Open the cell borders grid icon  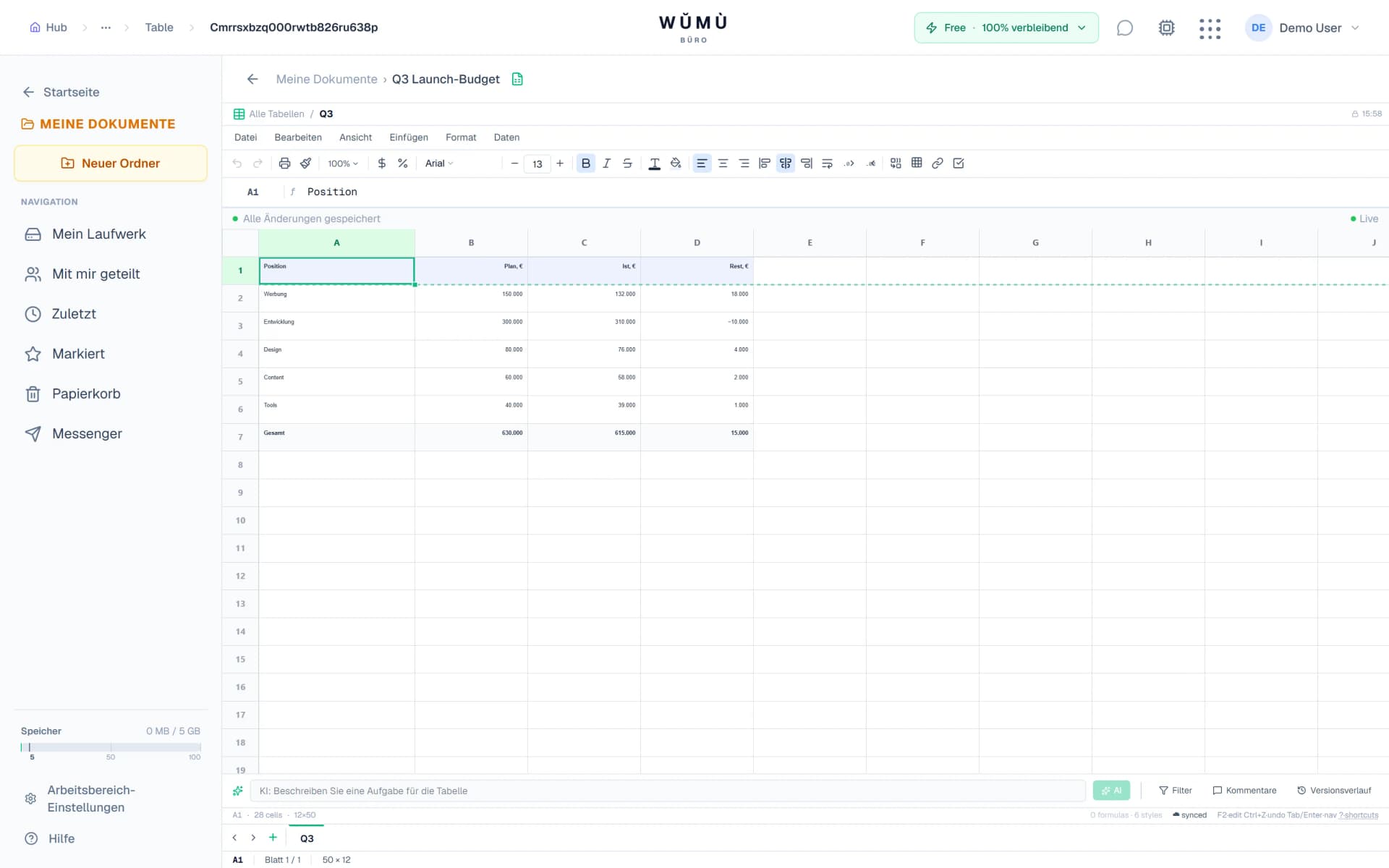point(917,163)
